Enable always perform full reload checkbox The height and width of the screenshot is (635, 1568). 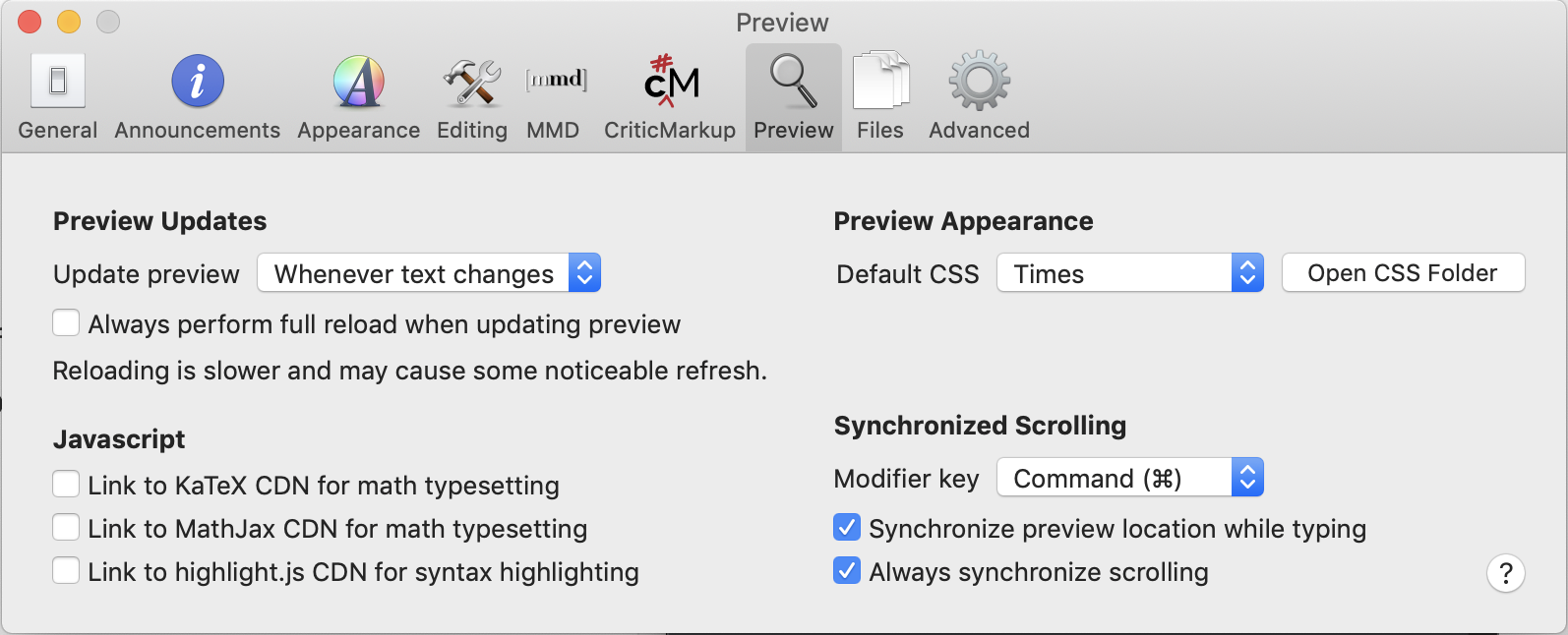pos(66,323)
